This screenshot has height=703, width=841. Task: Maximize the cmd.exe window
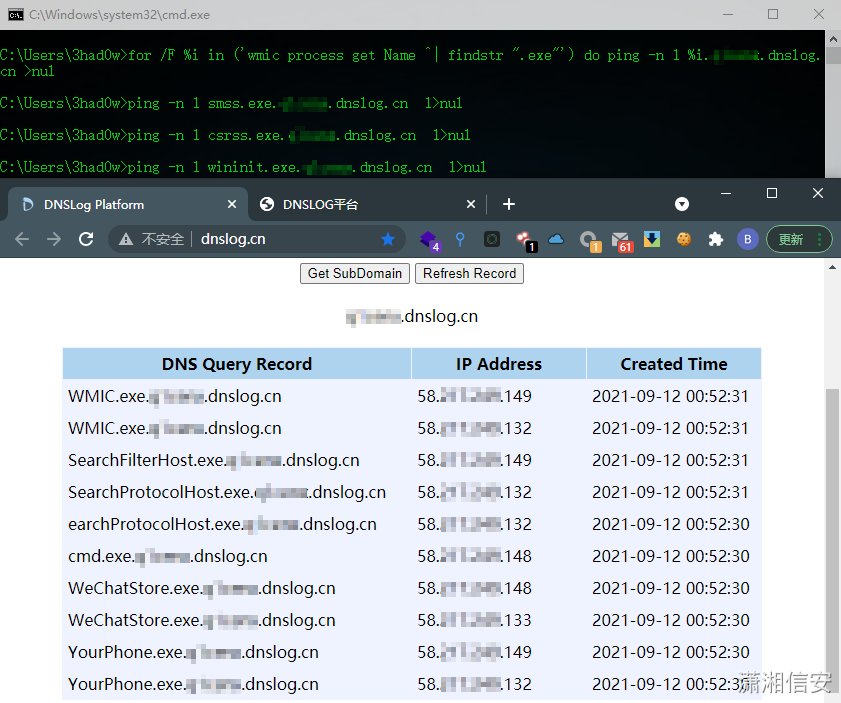pos(773,14)
